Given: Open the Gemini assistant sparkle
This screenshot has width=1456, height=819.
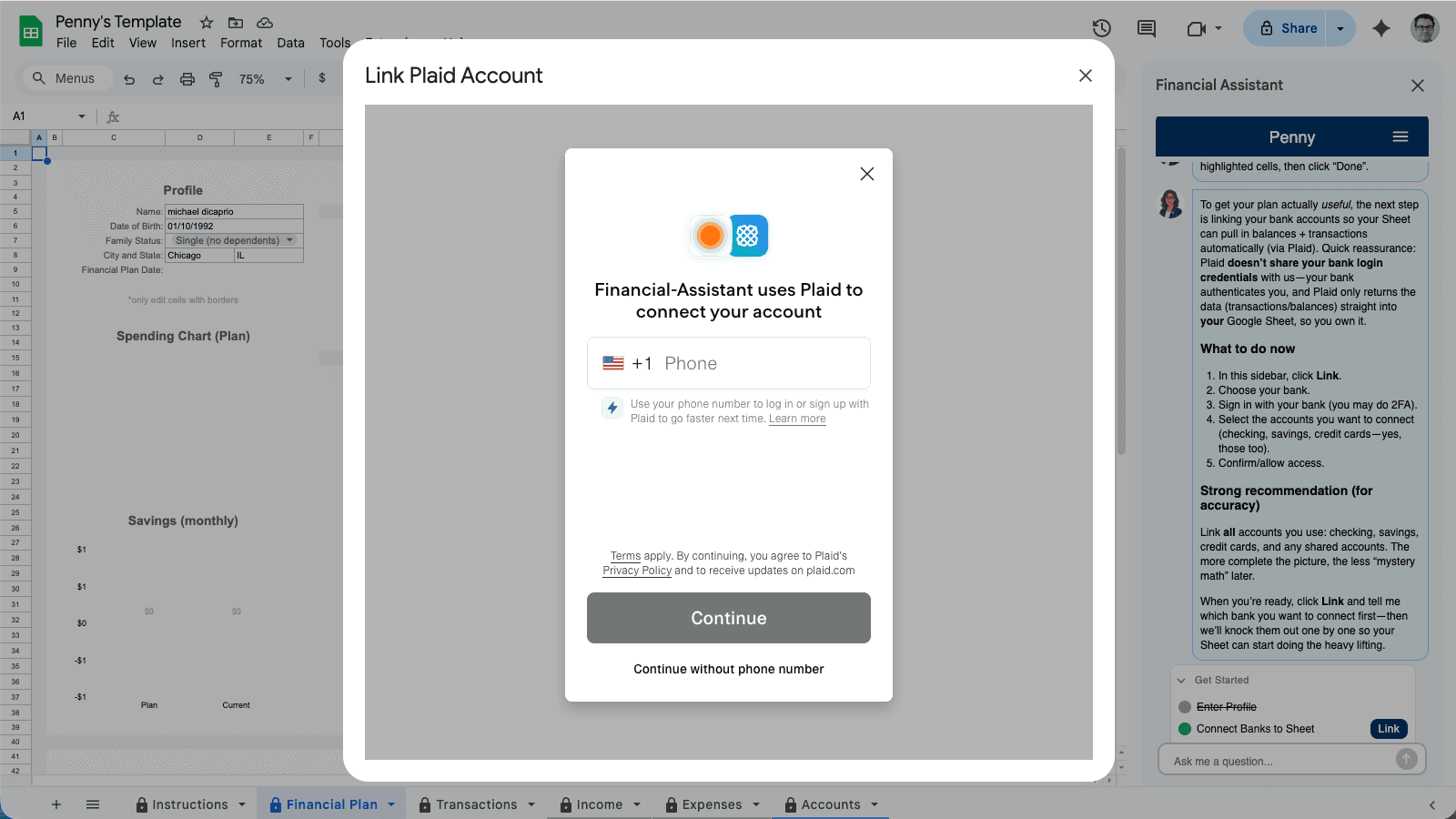Looking at the screenshot, I should (x=1382, y=28).
